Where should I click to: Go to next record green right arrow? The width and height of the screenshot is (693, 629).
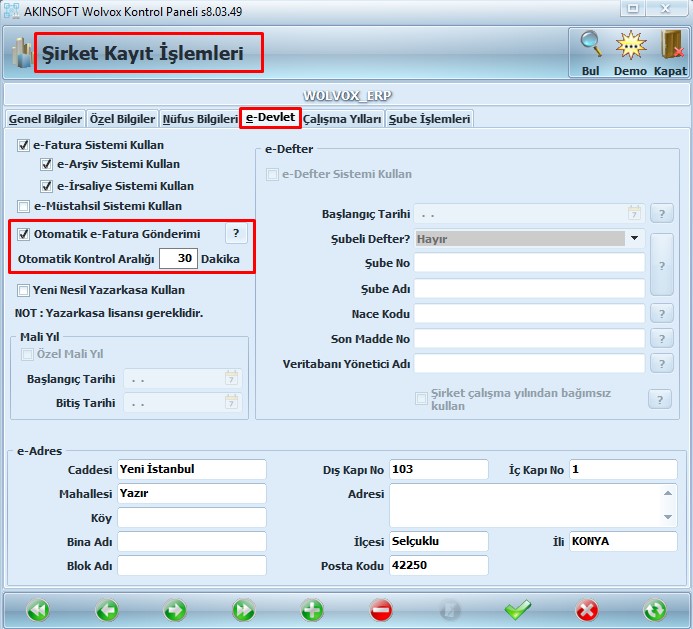(x=175, y=610)
